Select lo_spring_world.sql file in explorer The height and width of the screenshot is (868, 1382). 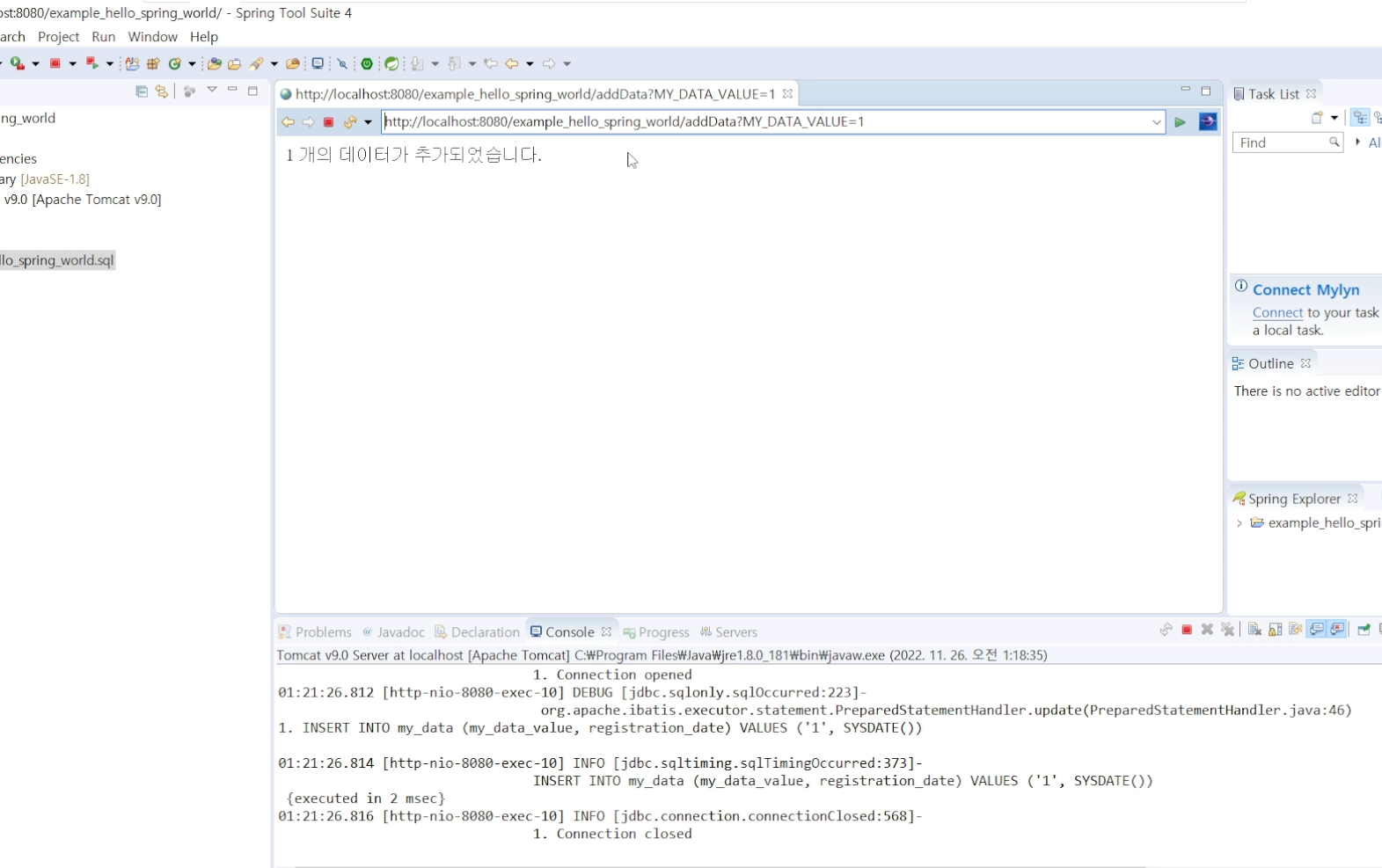(57, 260)
